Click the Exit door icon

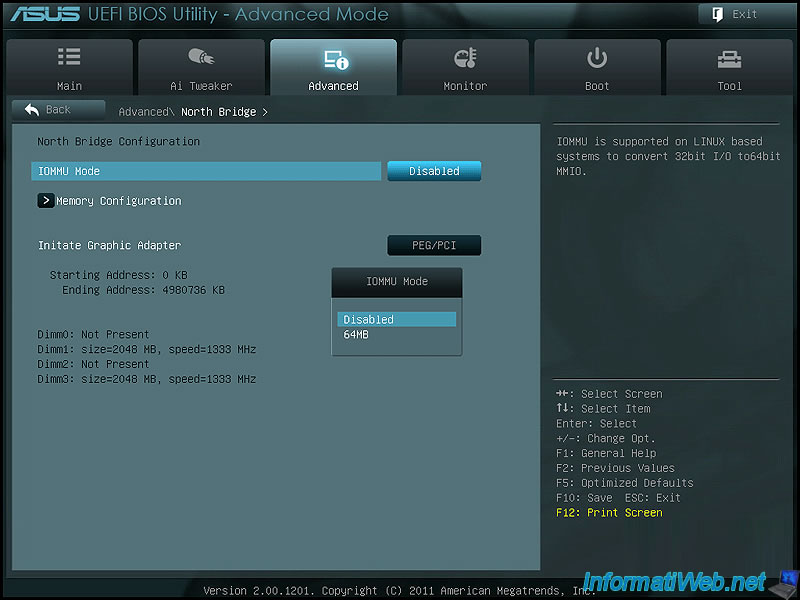(717, 15)
